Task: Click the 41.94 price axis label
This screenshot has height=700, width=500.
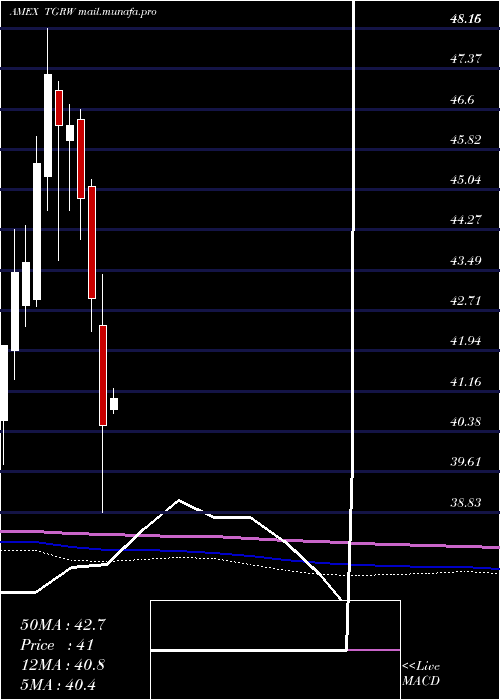Action: (466, 341)
